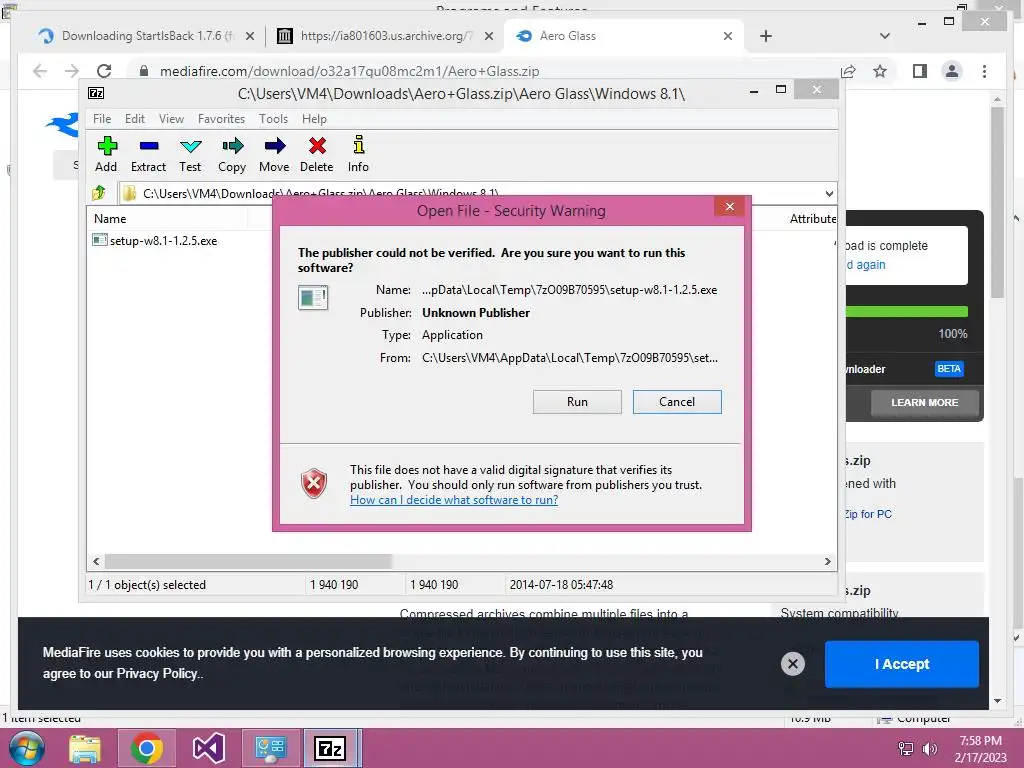Image resolution: width=1024 pixels, height=768 pixels.
Task: Open the Windows Start button
Action: click(27, 748)
